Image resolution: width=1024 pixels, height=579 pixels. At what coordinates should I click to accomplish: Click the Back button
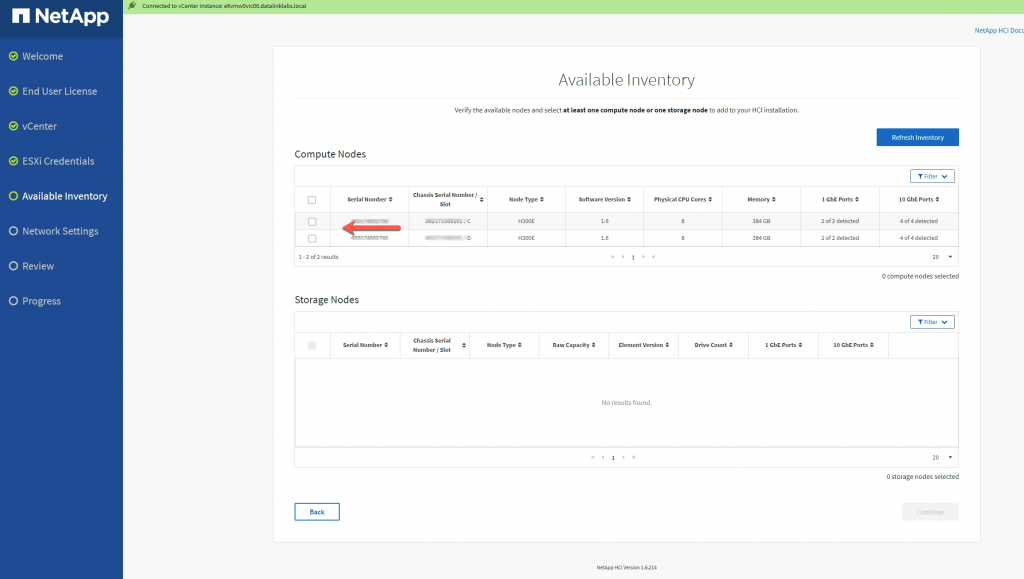click(x=317, y=512)
